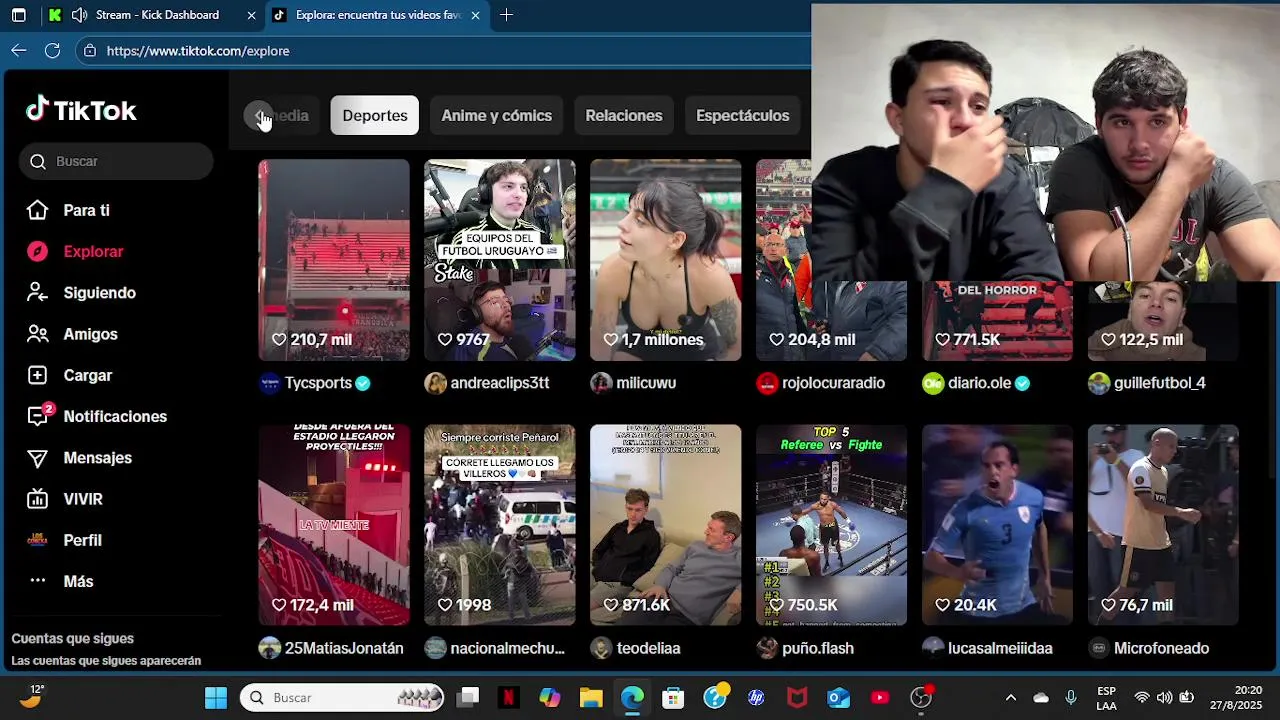1280x720 pixels.
Task: Open Notificaciones icon with red badge
Action: [x=38, y=415]
